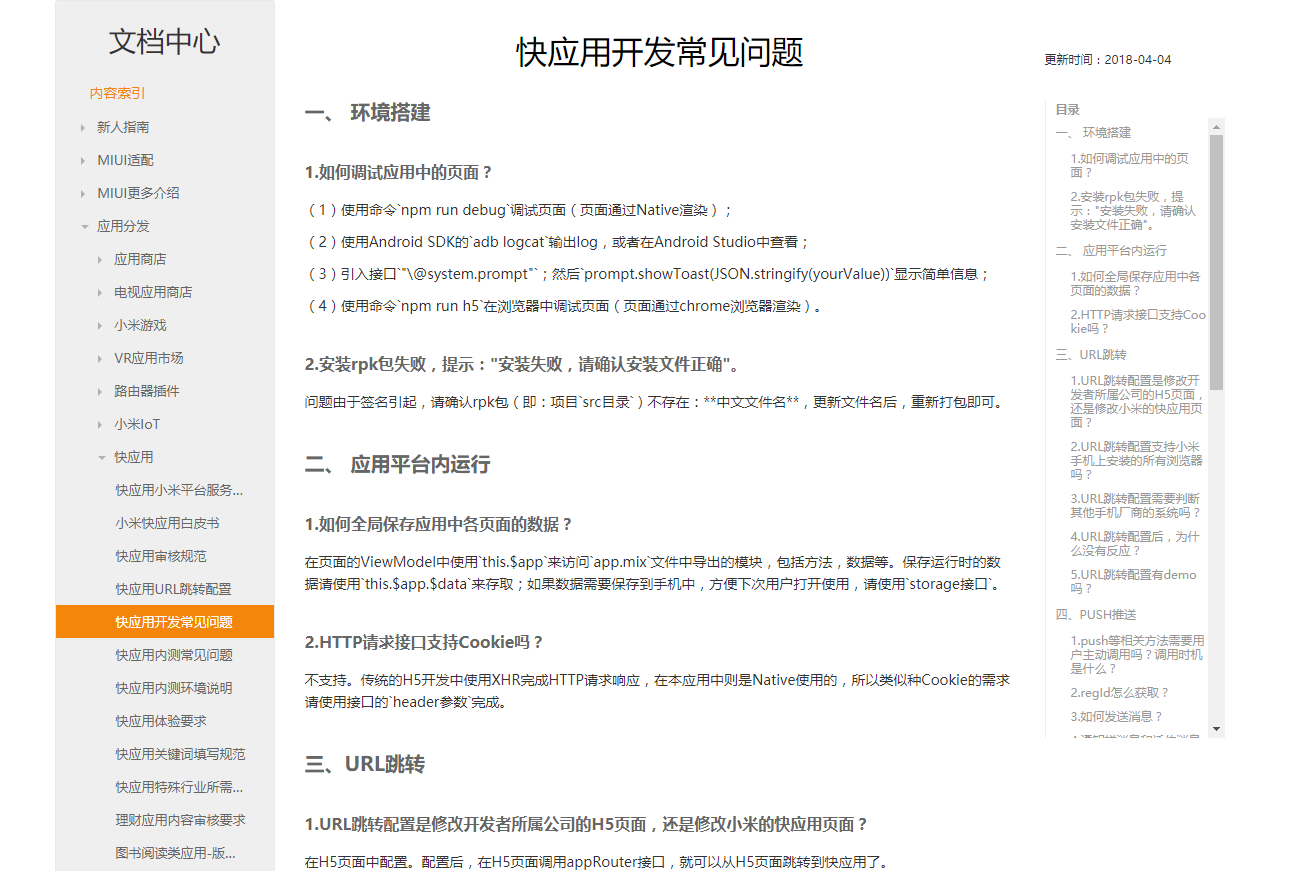Screen dimensions: 1307x871
Task: Expand the 小米游戏 arrow
Action: coord(100,325)
